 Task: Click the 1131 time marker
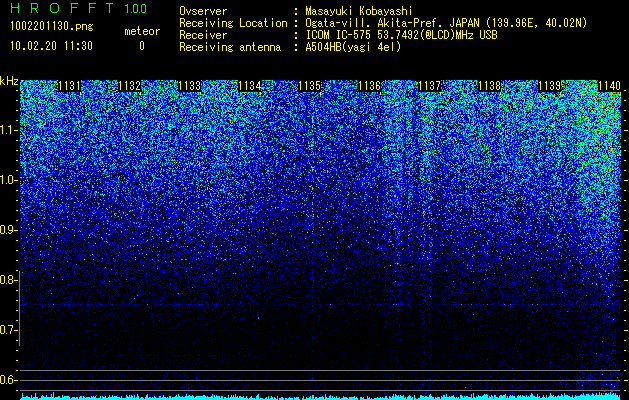coord(70,86)
